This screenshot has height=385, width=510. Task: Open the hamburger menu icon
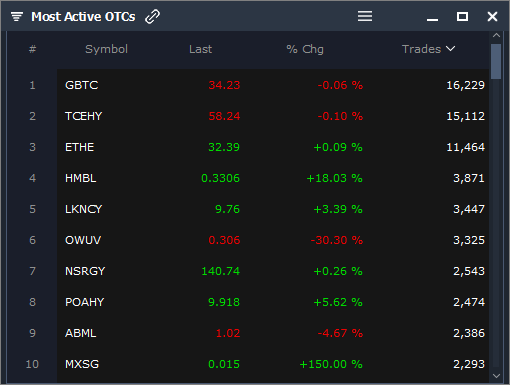click(365, 16)
